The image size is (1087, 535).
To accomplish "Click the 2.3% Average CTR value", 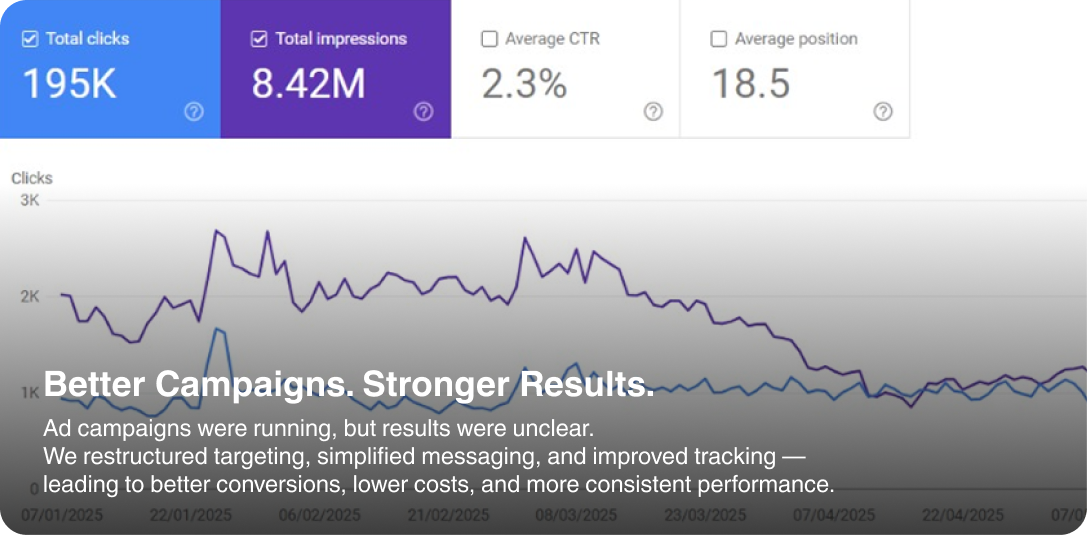I will click(524, 84).
